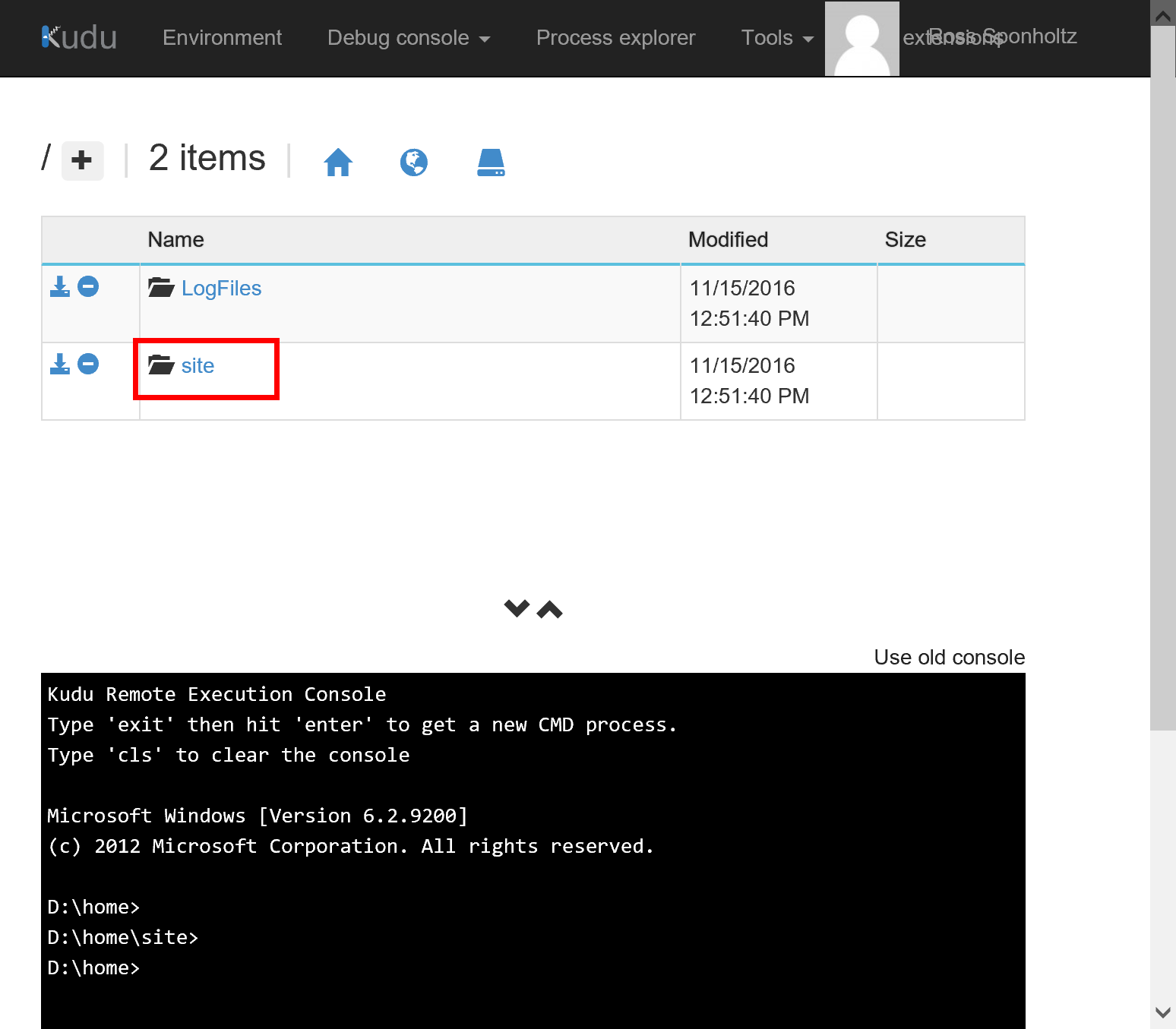
Task: Collapse the file pane with down chevron
Action: (517, 608)
